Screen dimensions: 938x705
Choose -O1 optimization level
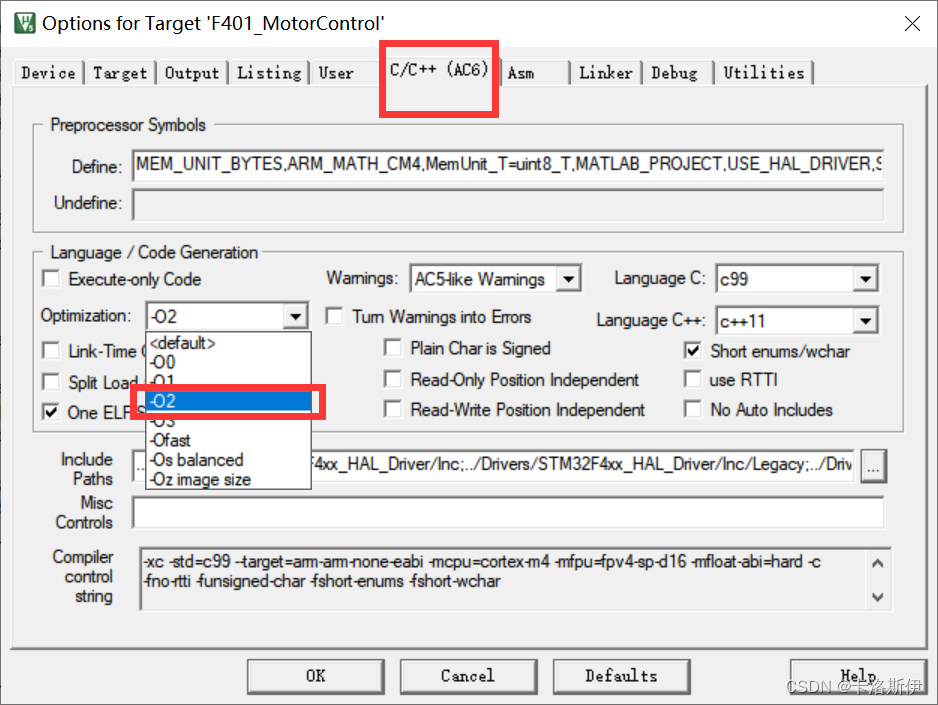click(229, 380)
